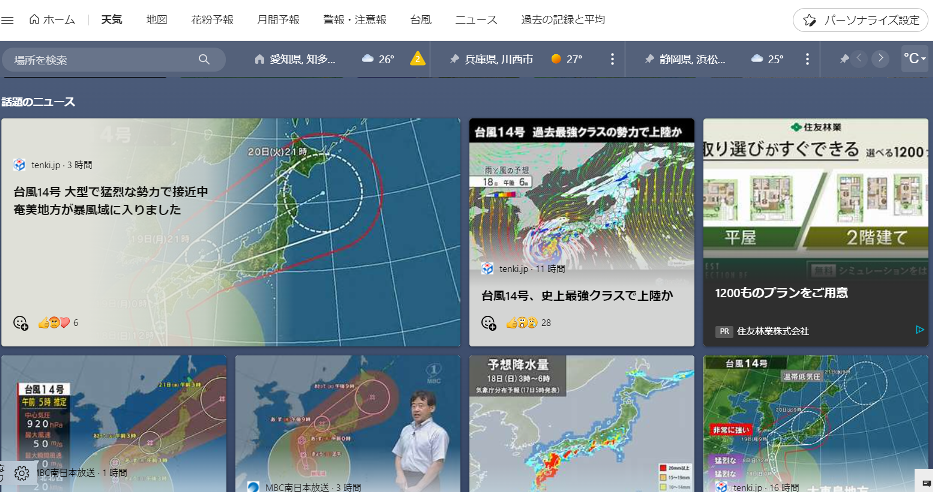933x492 pixels.
Task: Open tenki.jp 16 時間 typhoon card
Action: pyautogui.click(x=815, y=424)
